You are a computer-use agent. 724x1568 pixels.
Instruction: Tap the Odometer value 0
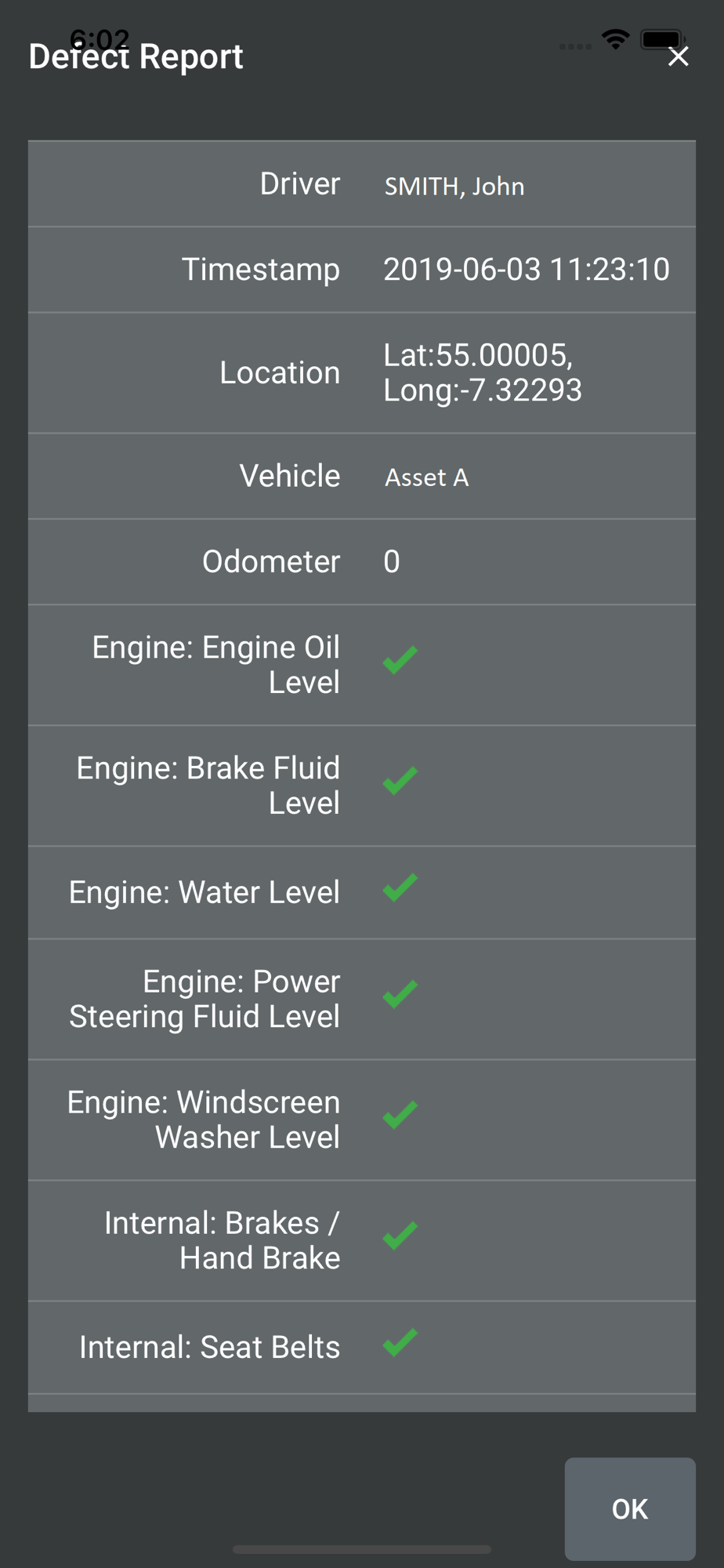(x=392, y=562)
